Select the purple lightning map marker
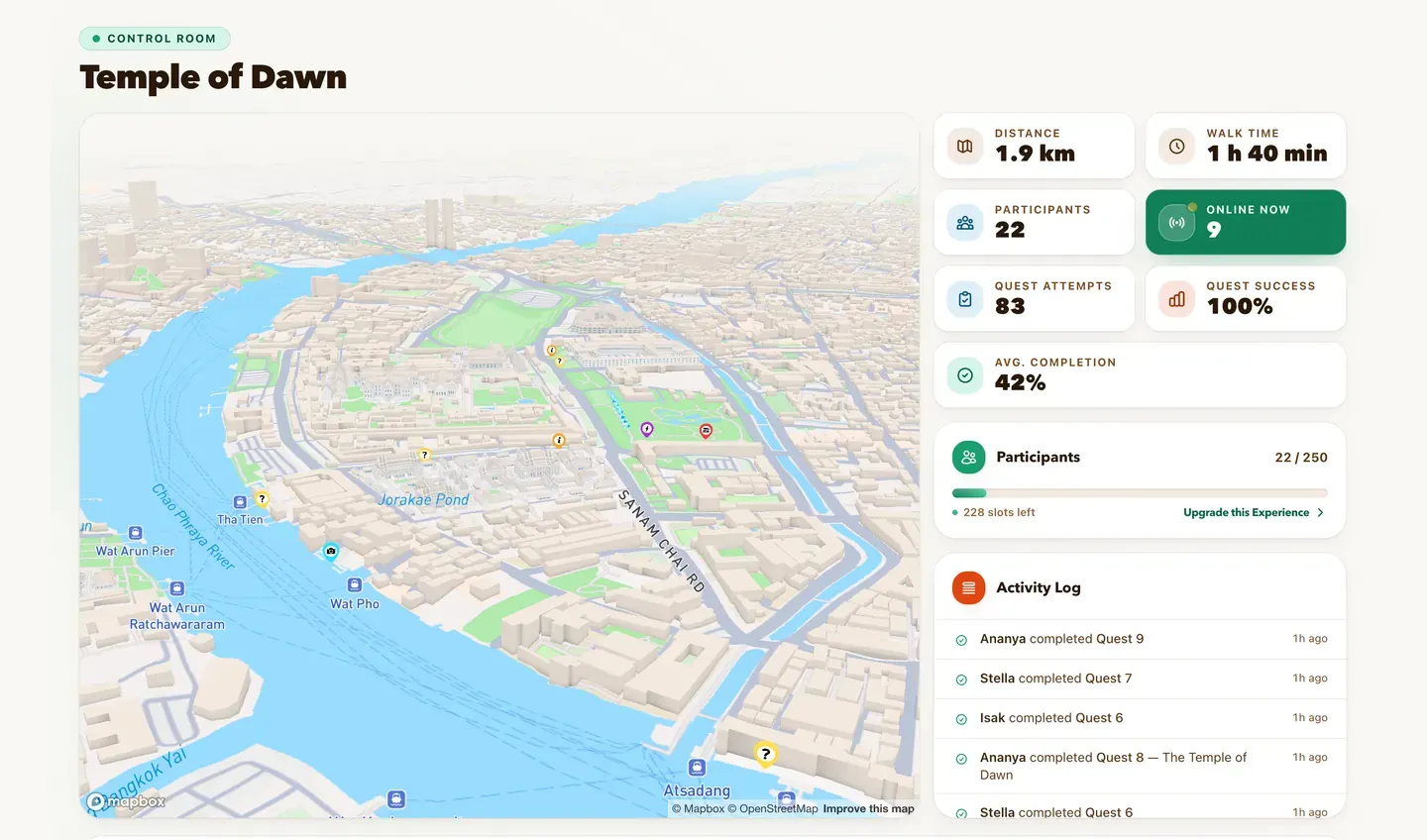 click(x=647, y=429)
